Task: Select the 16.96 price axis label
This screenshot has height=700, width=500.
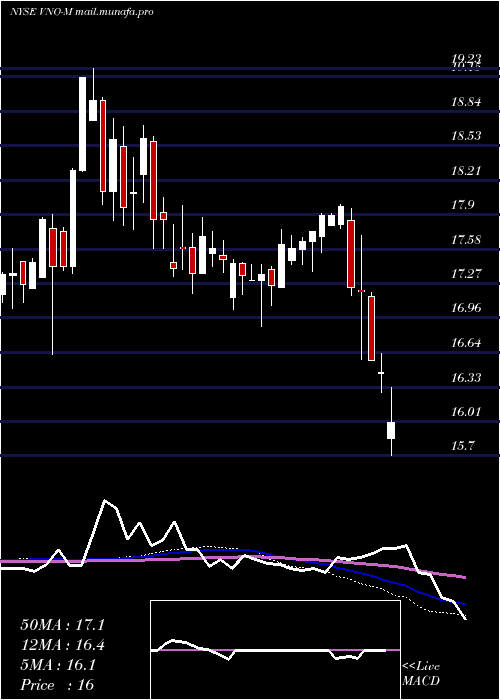Action: click(466, 308)
